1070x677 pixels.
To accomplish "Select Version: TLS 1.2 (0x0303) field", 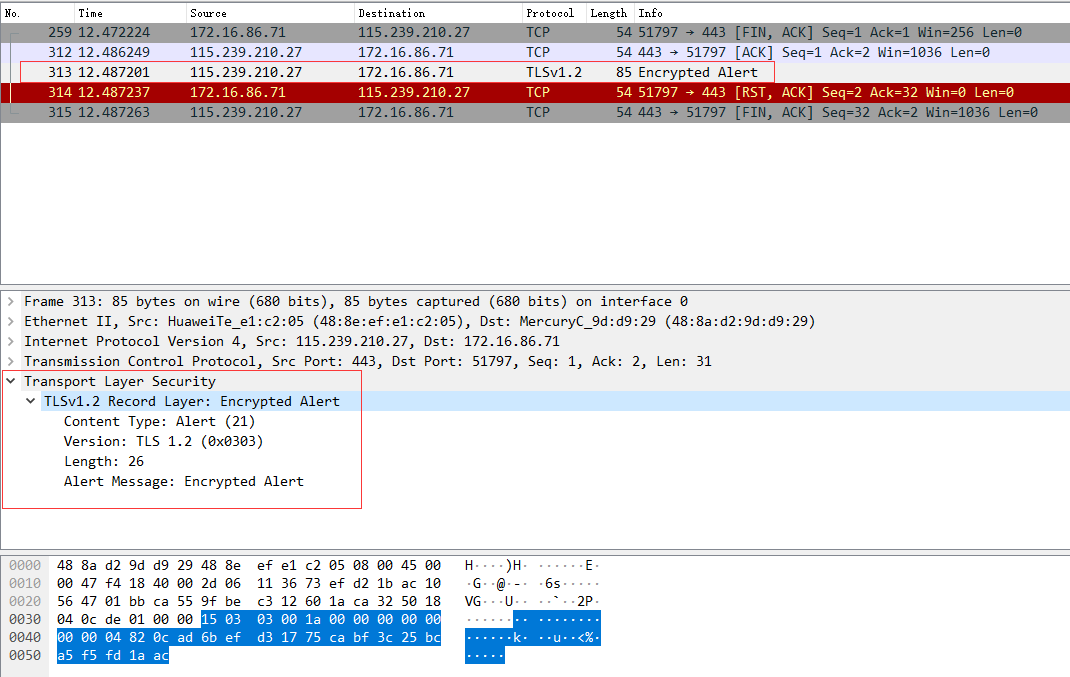I will pos(163,441).
